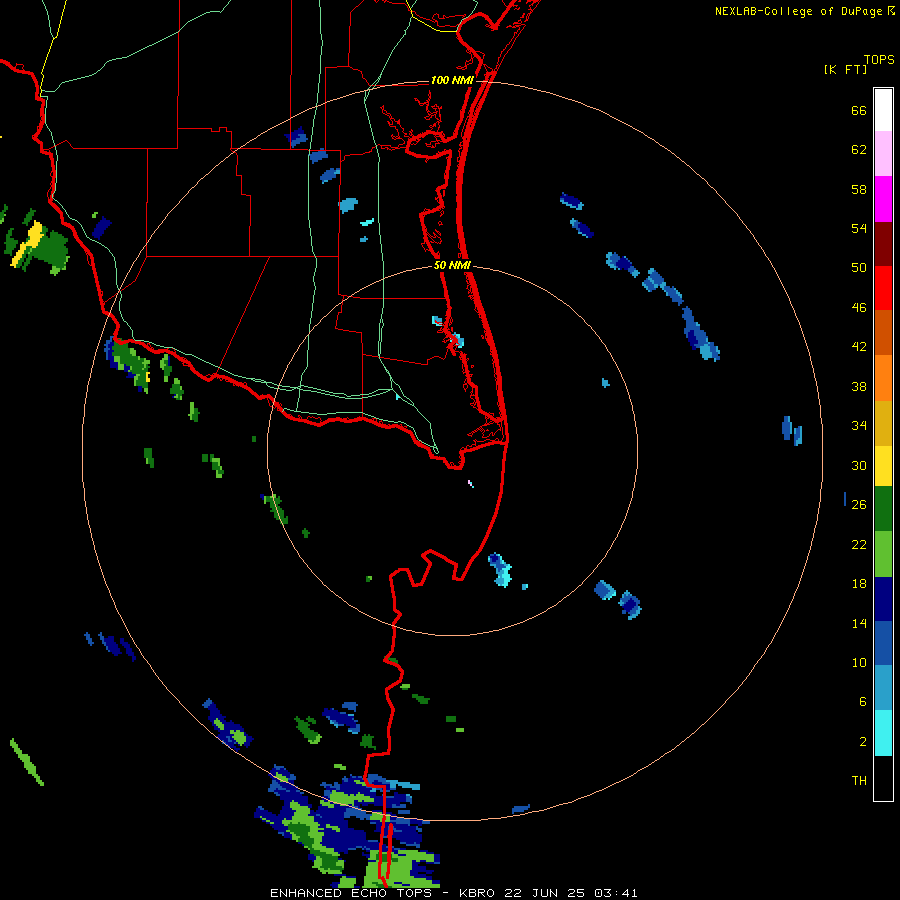Image resolution: width=900 pixels, height=900 pixels.
Task: Click the "22" legend value on the scale
Action: tap(859, 545)
